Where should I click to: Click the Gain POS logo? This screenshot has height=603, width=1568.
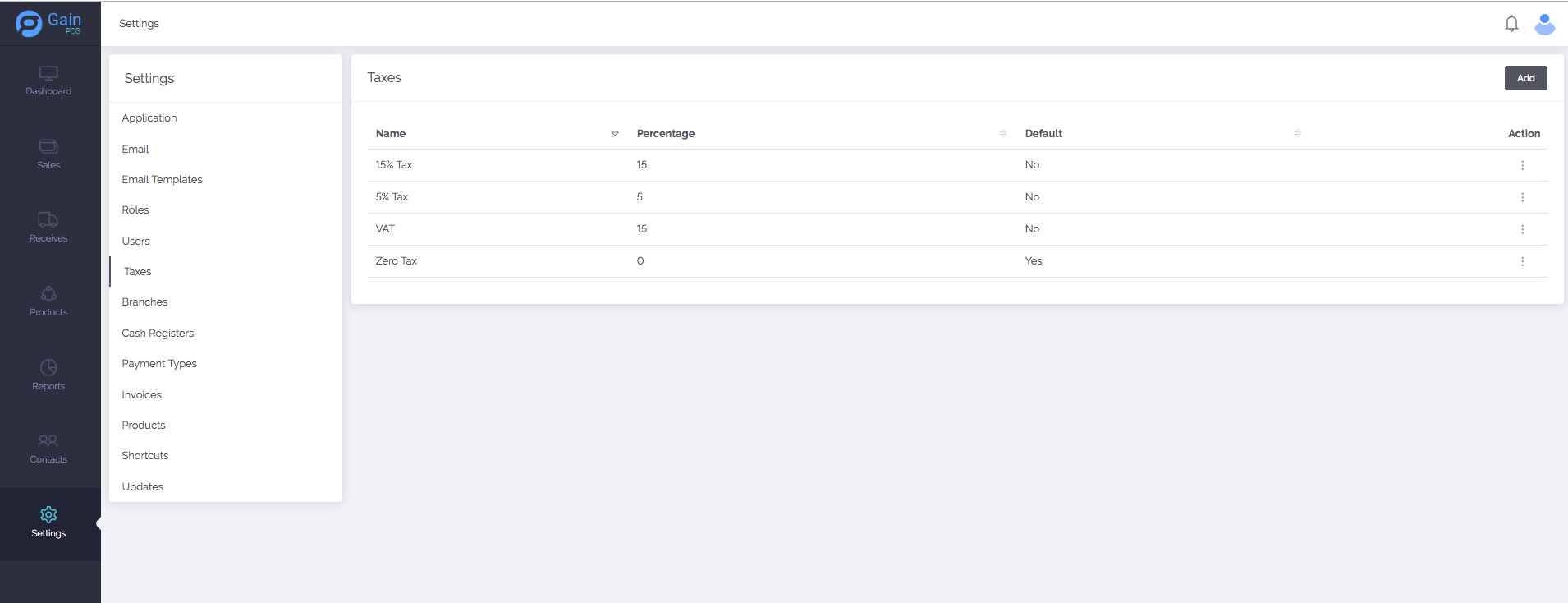pos(49,23)
